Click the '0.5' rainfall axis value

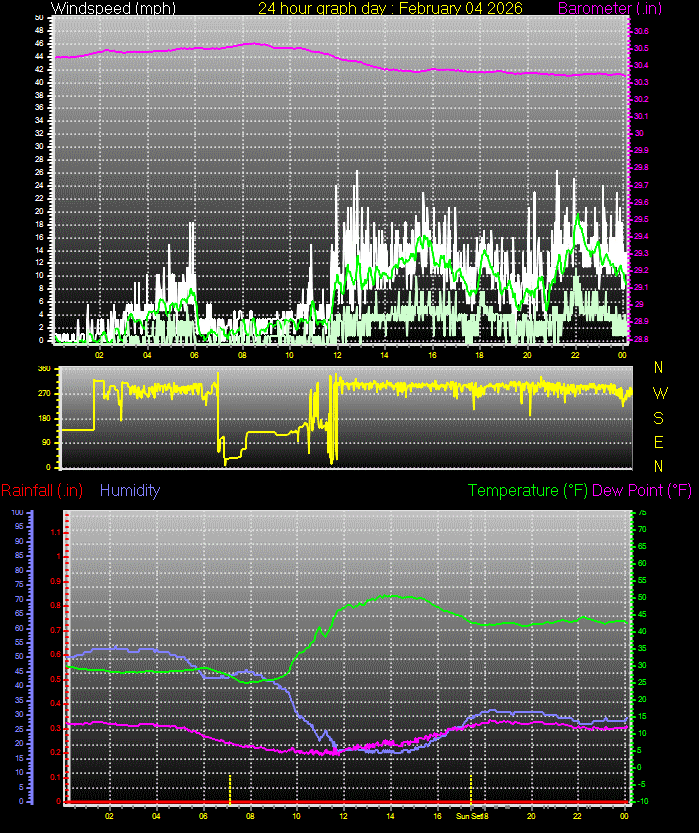pyautogui.click(x=55, y=679)
